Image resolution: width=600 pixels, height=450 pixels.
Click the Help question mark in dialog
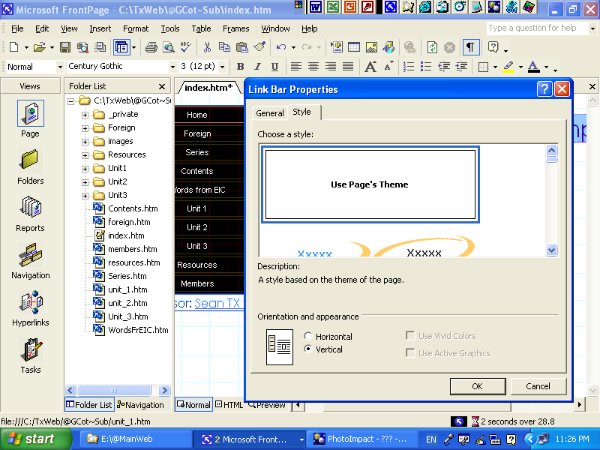click(x=545, y=89)
